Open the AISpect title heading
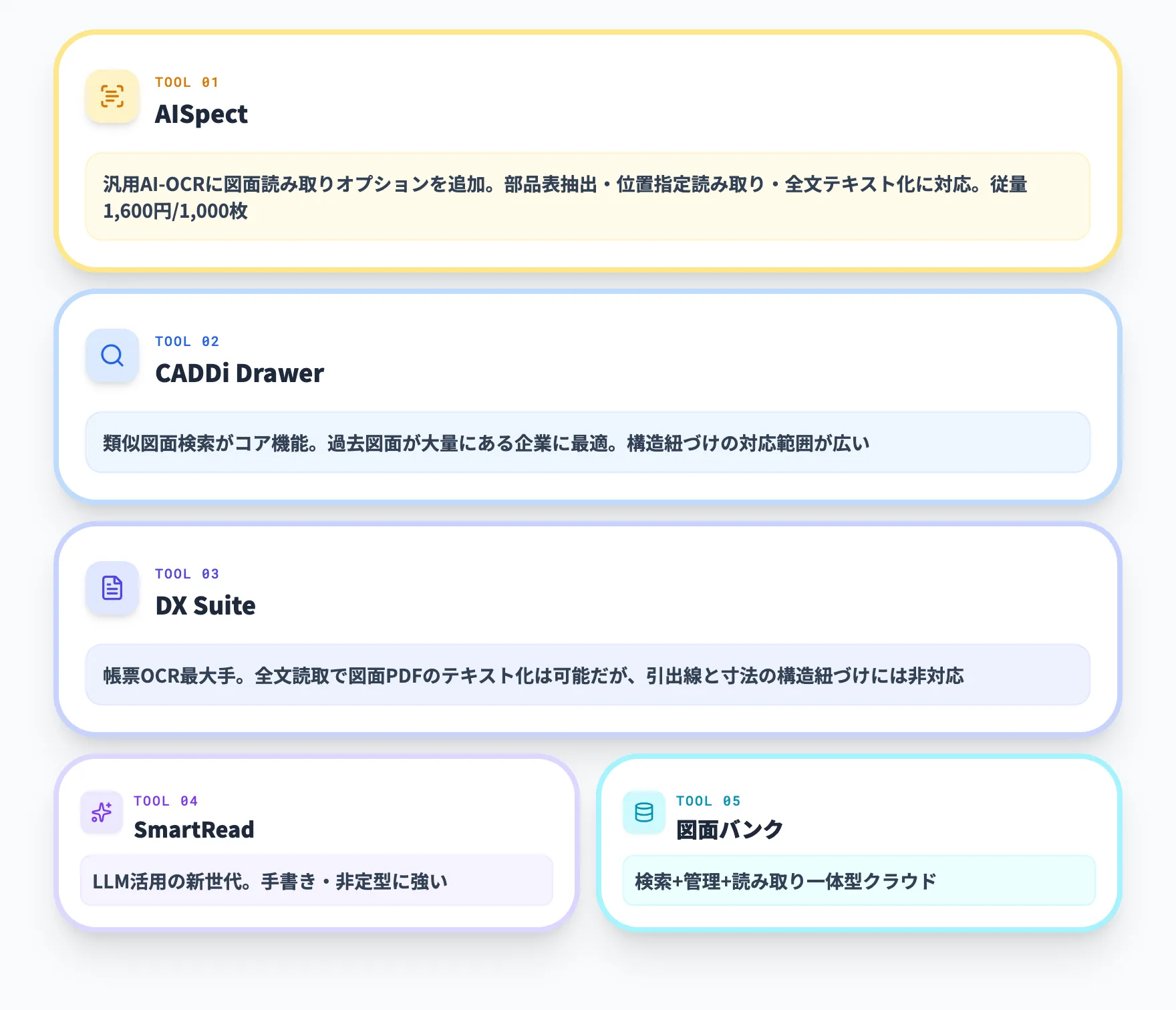Image resolution: width=1176 pixels, height=1010 pixels. pyautogui.click(x=201, y=114)
